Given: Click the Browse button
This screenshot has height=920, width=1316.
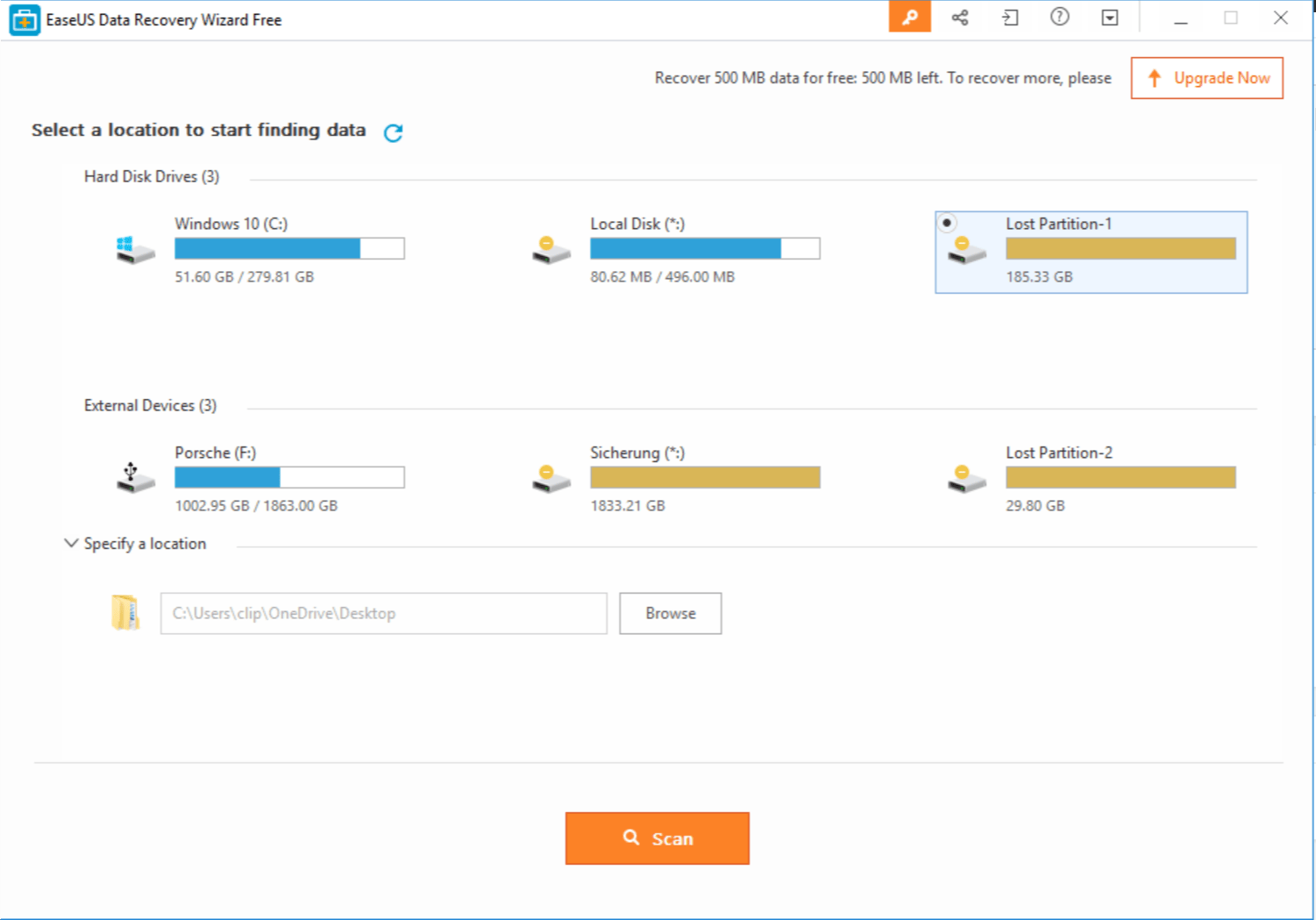Looking at the screenshot, I should pyautogui.click(x=670, y=613).
